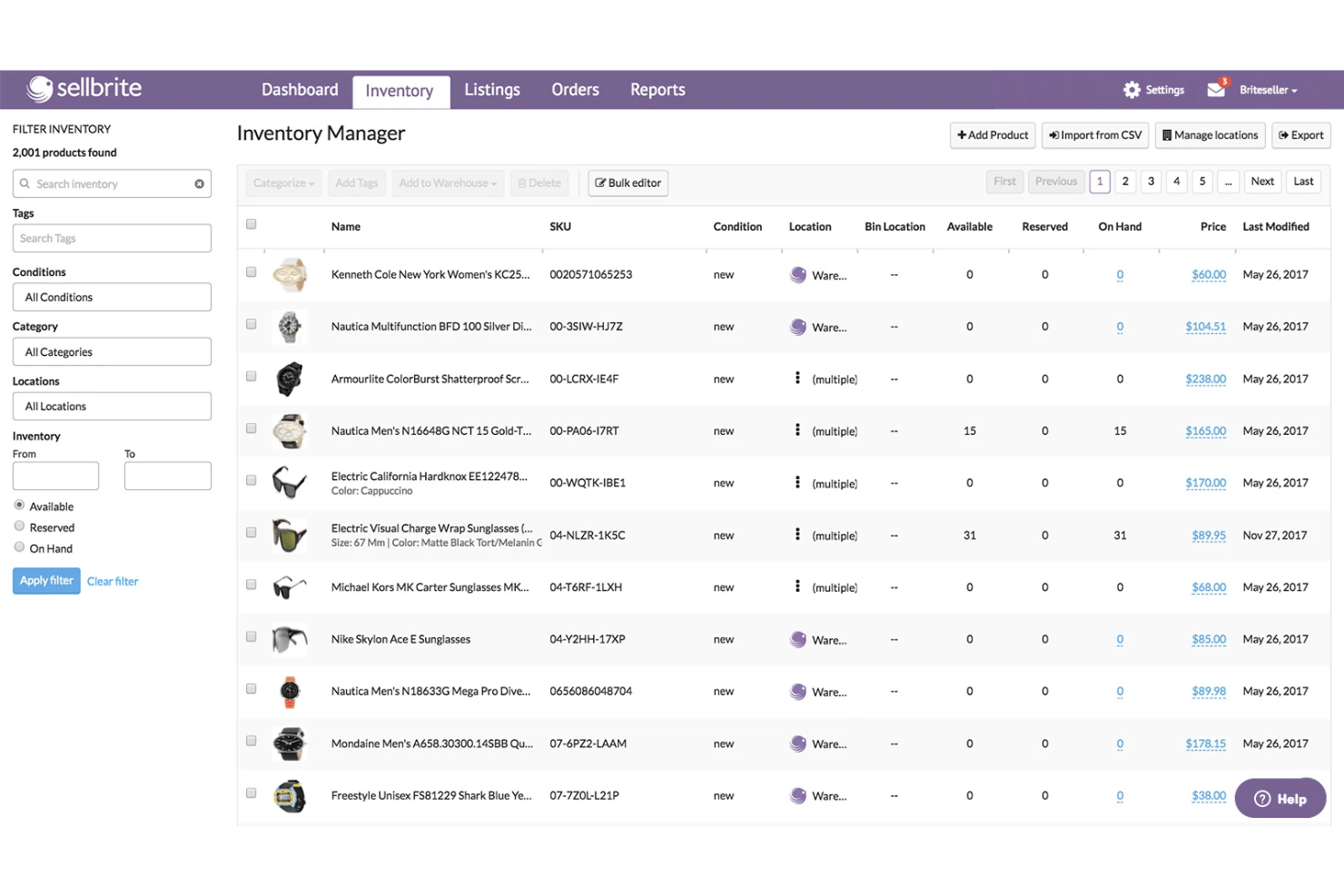This screenshot has width=1344, height=896.
Task: Open Nautica Multifunction watch thumbnail
Action: [290, 327]
